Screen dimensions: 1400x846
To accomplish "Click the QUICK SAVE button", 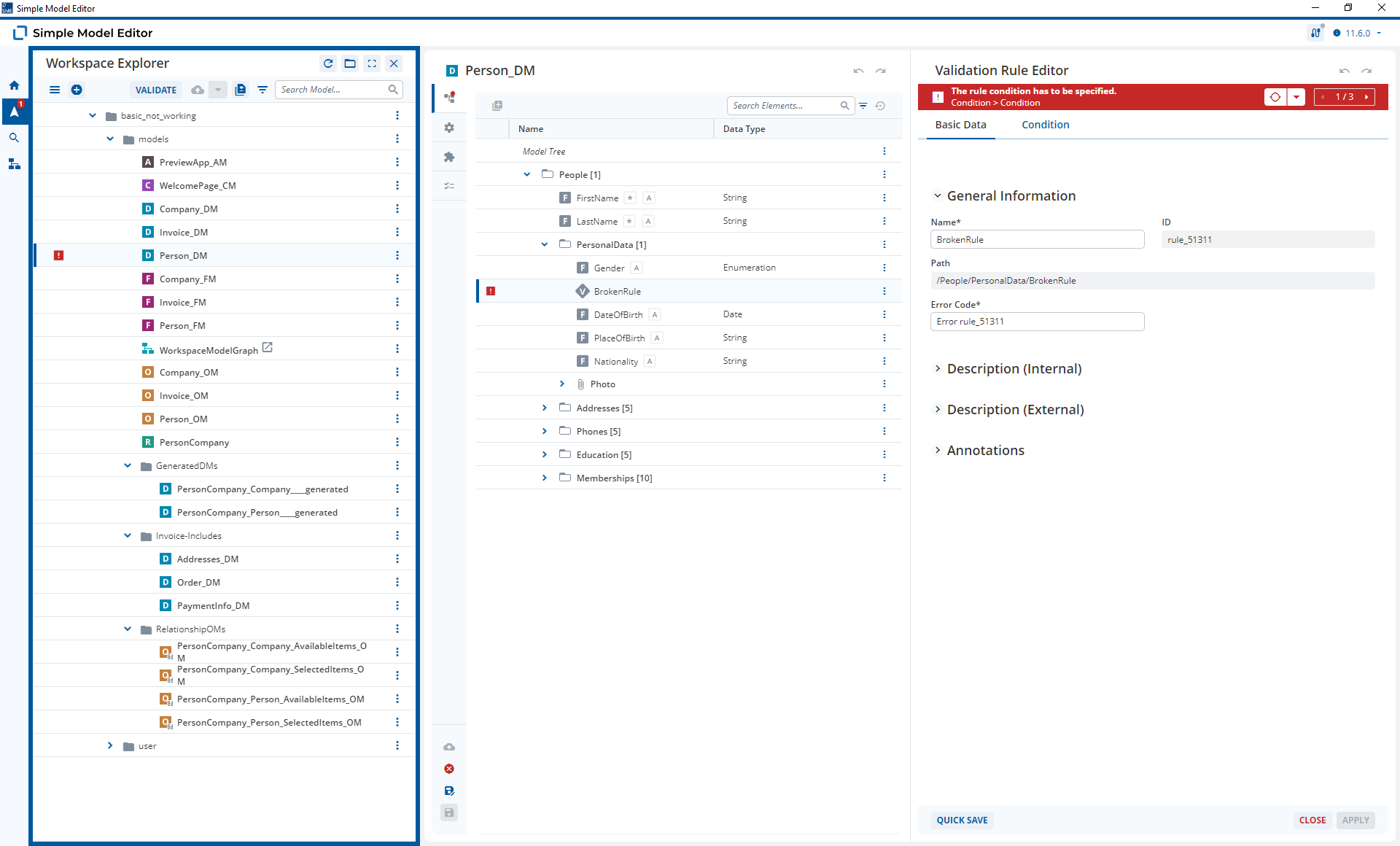I will (x=962, y=820).
